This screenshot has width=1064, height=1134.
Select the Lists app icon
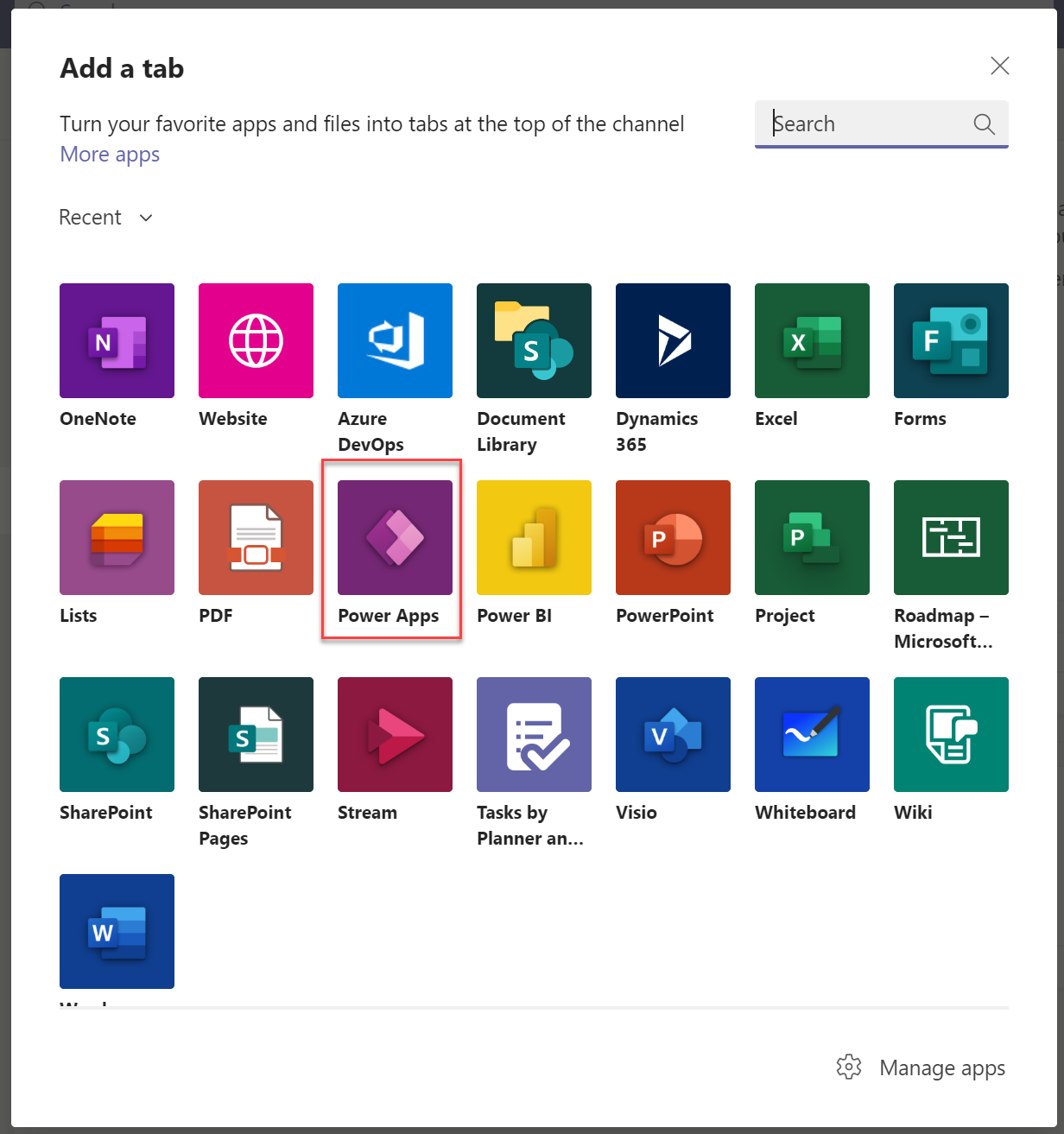(x=117, y=537)
